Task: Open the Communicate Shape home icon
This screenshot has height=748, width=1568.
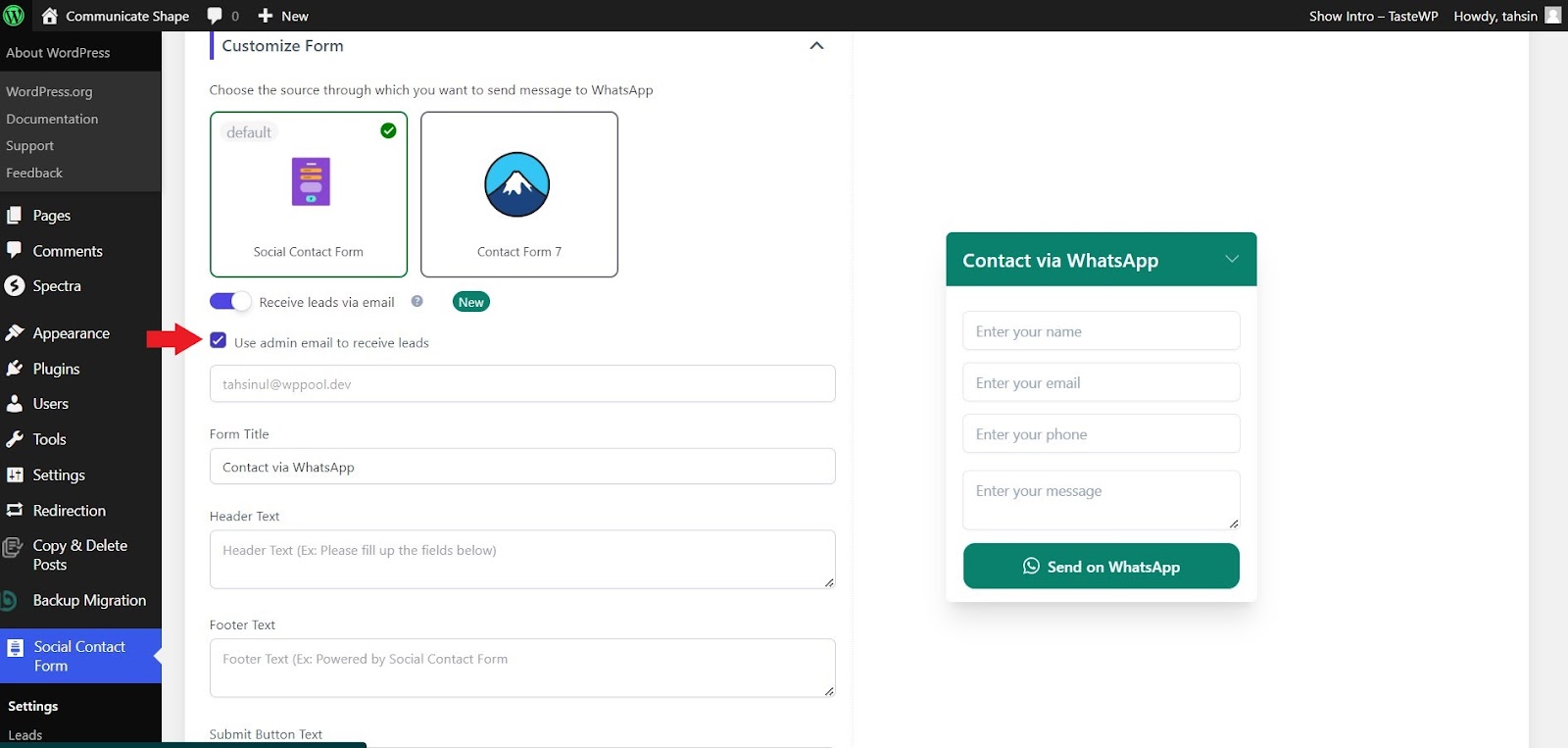Action: pyautogui.click(x=50, y=16)
